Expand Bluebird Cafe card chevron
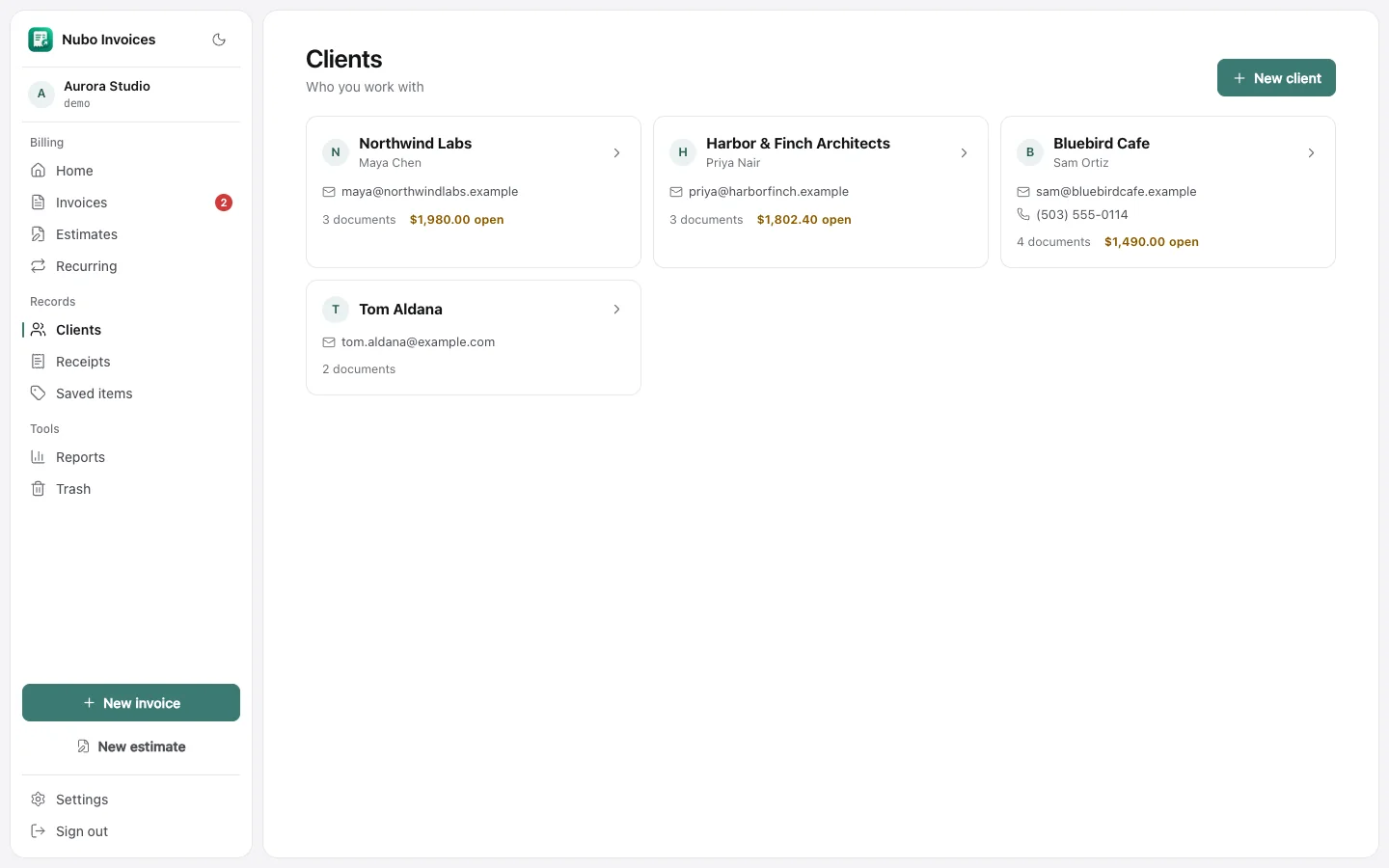Screen dimensions: 1389x868 (x=1312, y=153)
